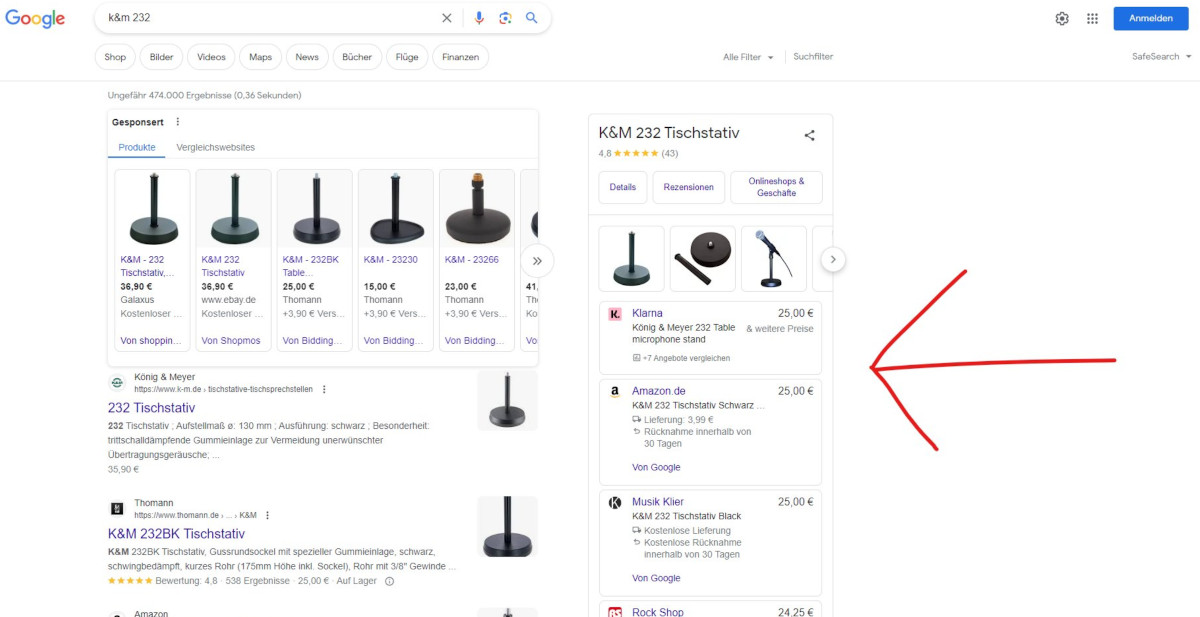This screenshot has width=1200, height=617.
Task: Select the microphone thumbnail in the product panel
Action: click(773, 258)
